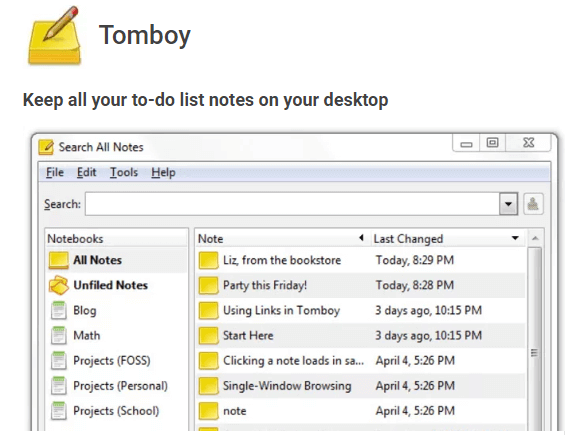577x435 pixels.
Task: Click note icon beside Using Links in Tomboy
Action: 208,311
